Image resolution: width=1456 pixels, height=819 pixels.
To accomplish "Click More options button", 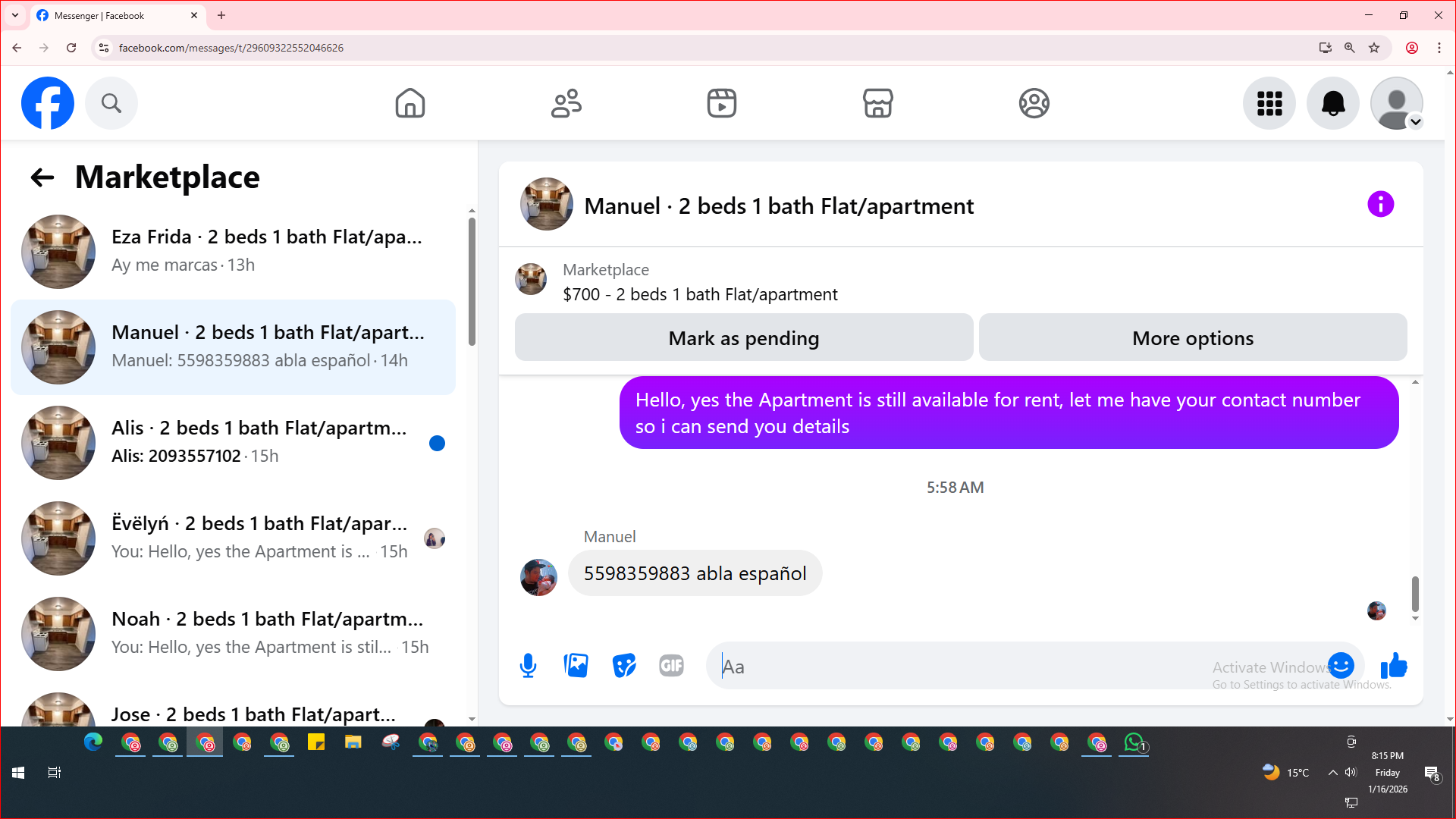I will point(1192,338).
